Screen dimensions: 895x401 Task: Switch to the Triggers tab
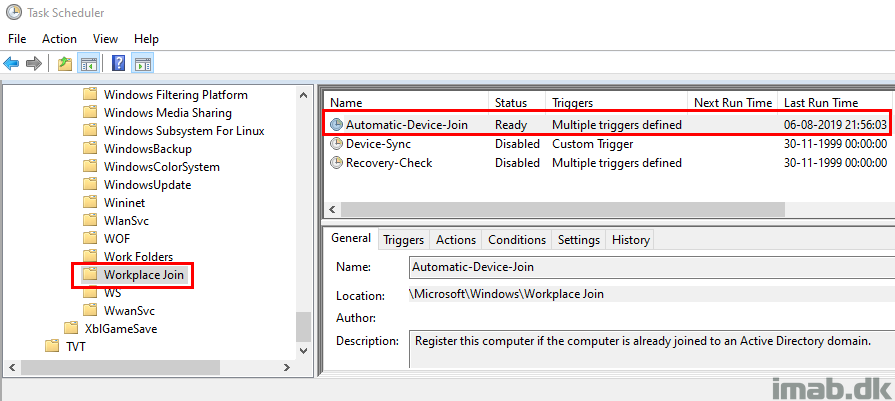pyautogui.click(x=404, y=240)
